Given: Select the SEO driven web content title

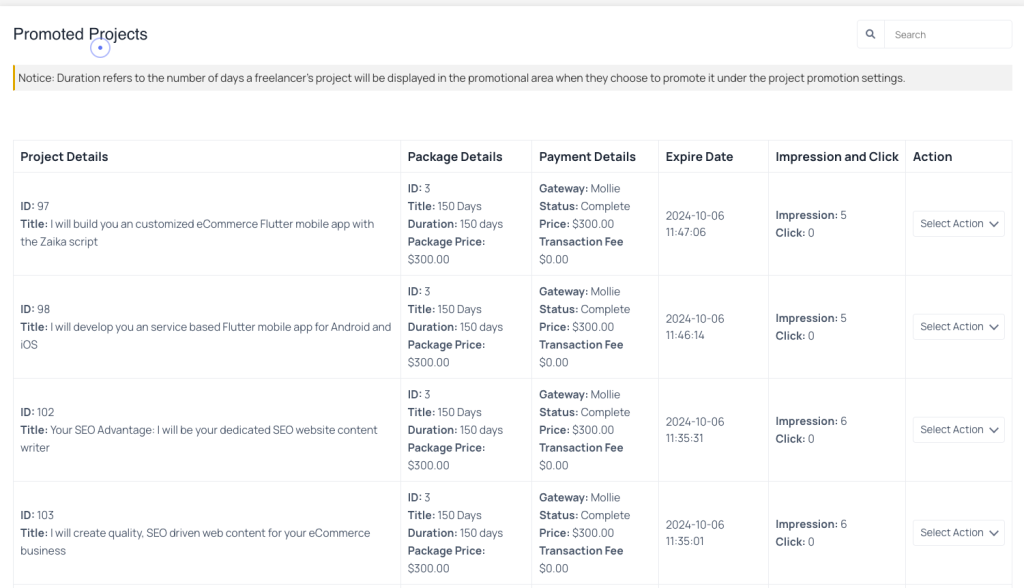Looking at the screenshot, I should tap(195, 542).
